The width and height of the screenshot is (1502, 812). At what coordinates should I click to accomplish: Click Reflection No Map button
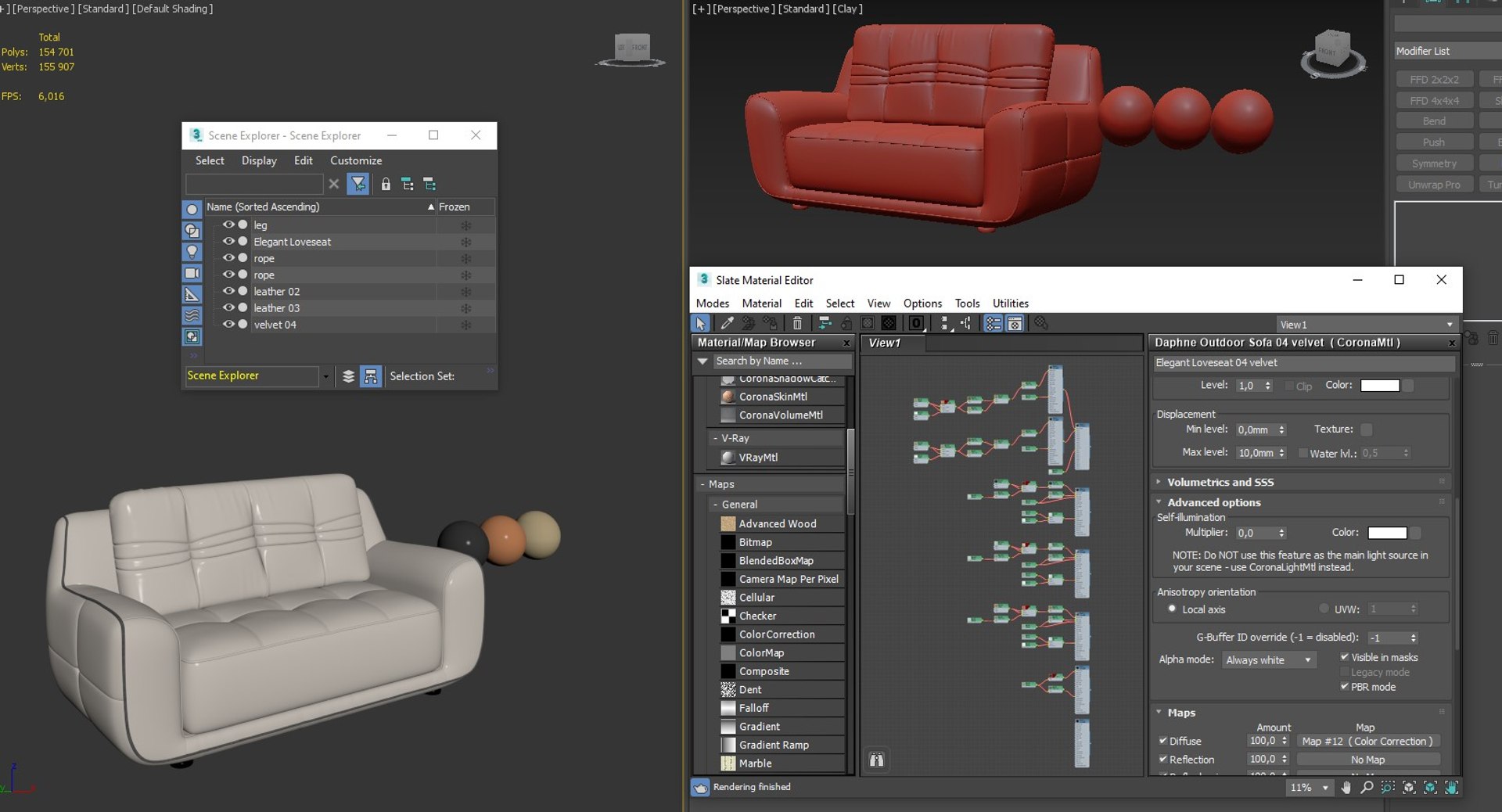point(1367,760)
